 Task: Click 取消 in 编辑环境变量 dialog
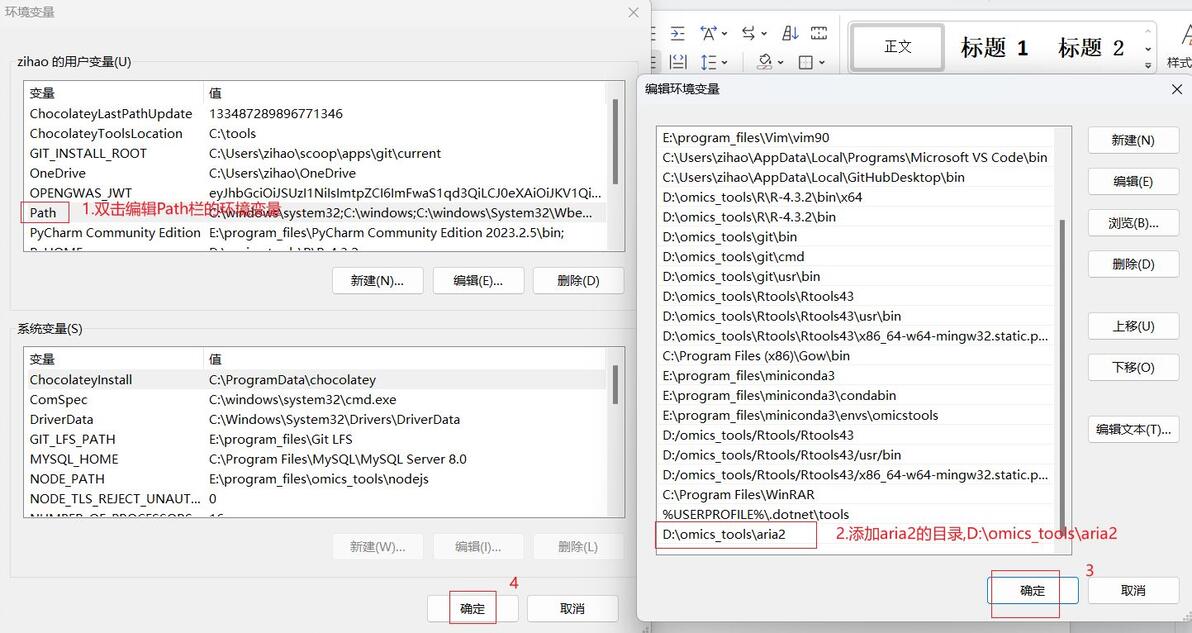tap(1133, 590)
